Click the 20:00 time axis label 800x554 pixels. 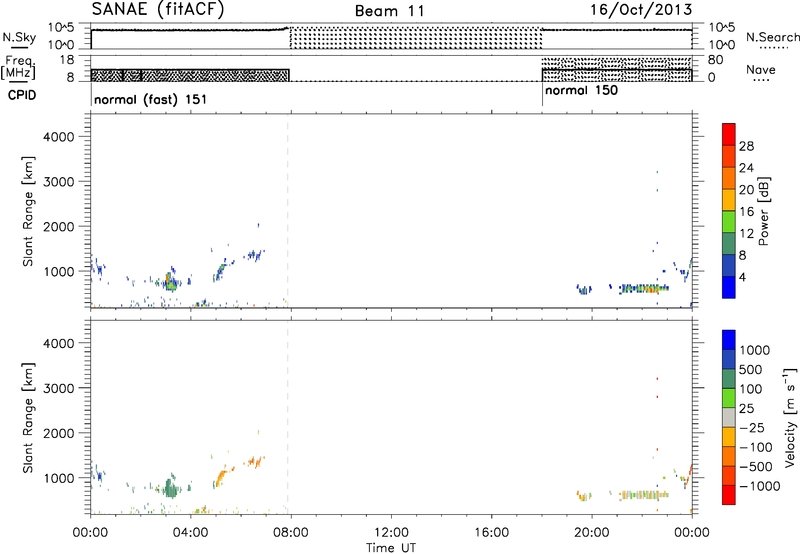592,533
